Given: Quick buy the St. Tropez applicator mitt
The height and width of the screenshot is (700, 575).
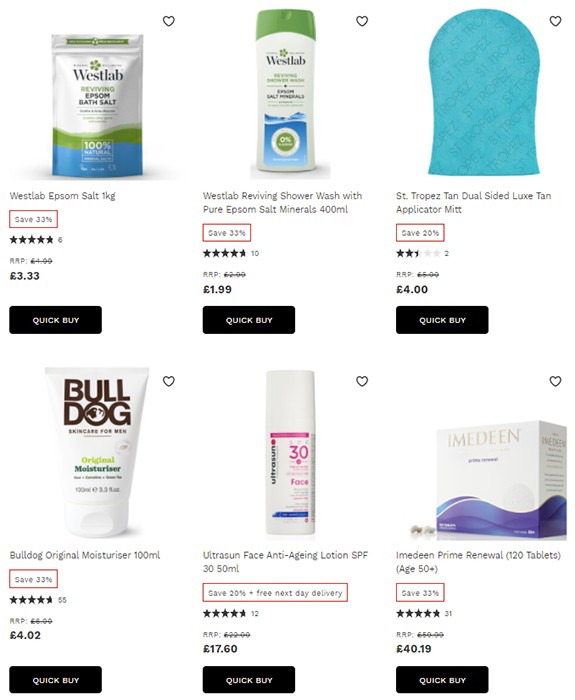Looking at the screenshot, I should 442,320.
